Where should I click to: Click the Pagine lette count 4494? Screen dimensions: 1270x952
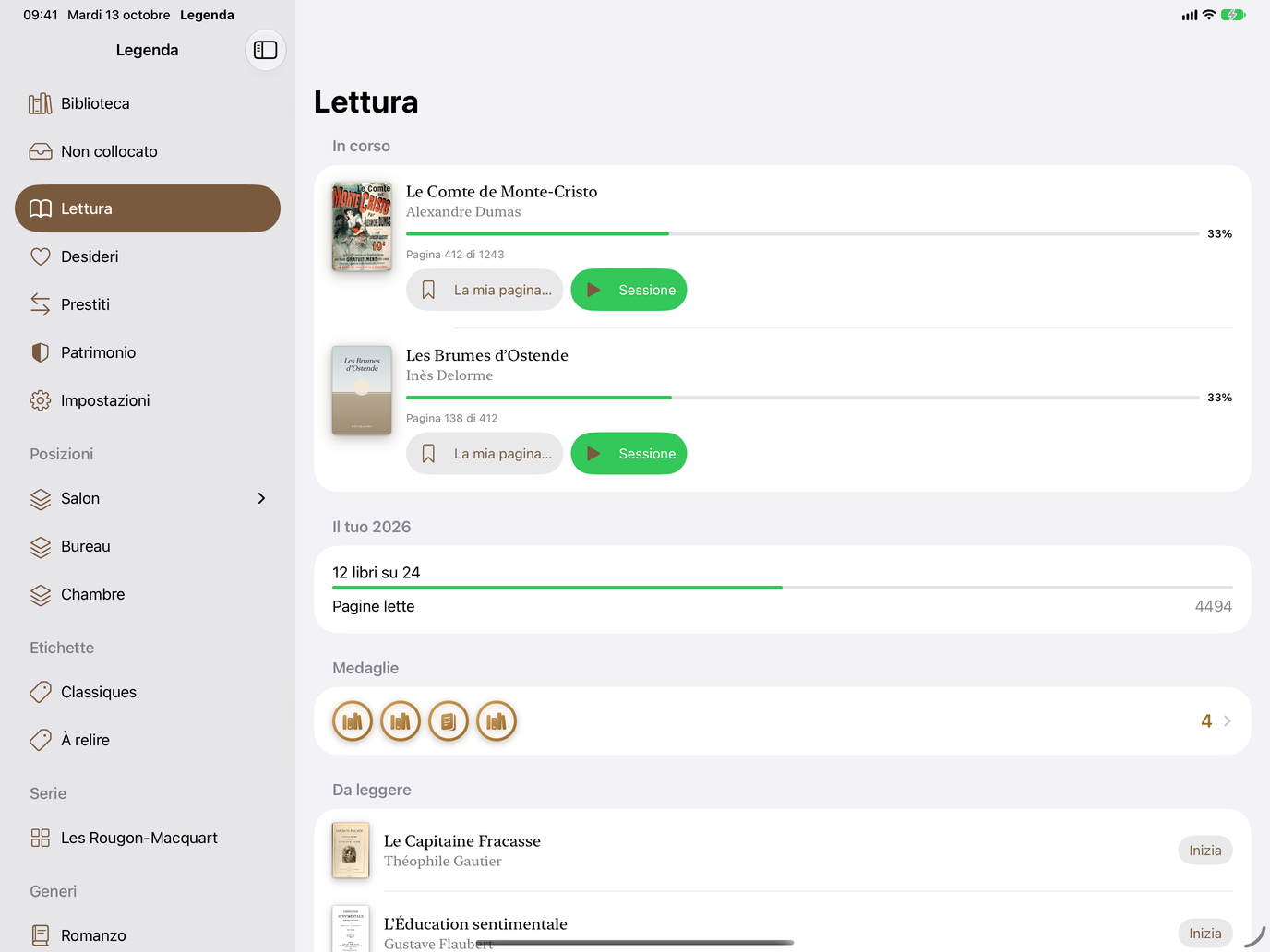(1214, 606)
